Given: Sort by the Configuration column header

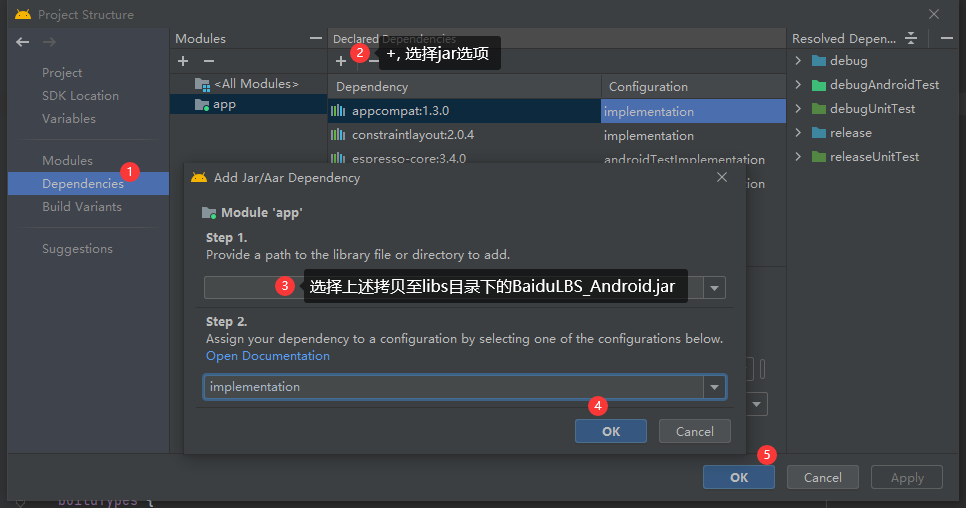Looking at the screenshot, I should click(693, 87).
